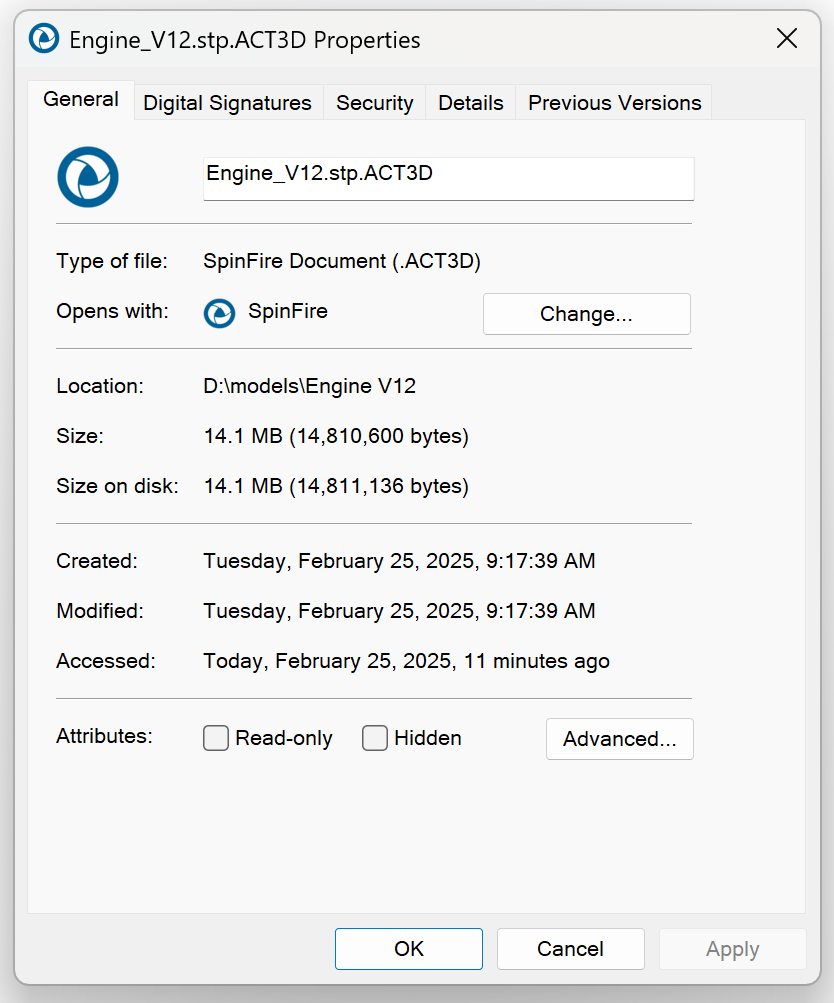Screen dimensions: 834x1003
Task: Click the Size on disk value
Action: point(336,487)
